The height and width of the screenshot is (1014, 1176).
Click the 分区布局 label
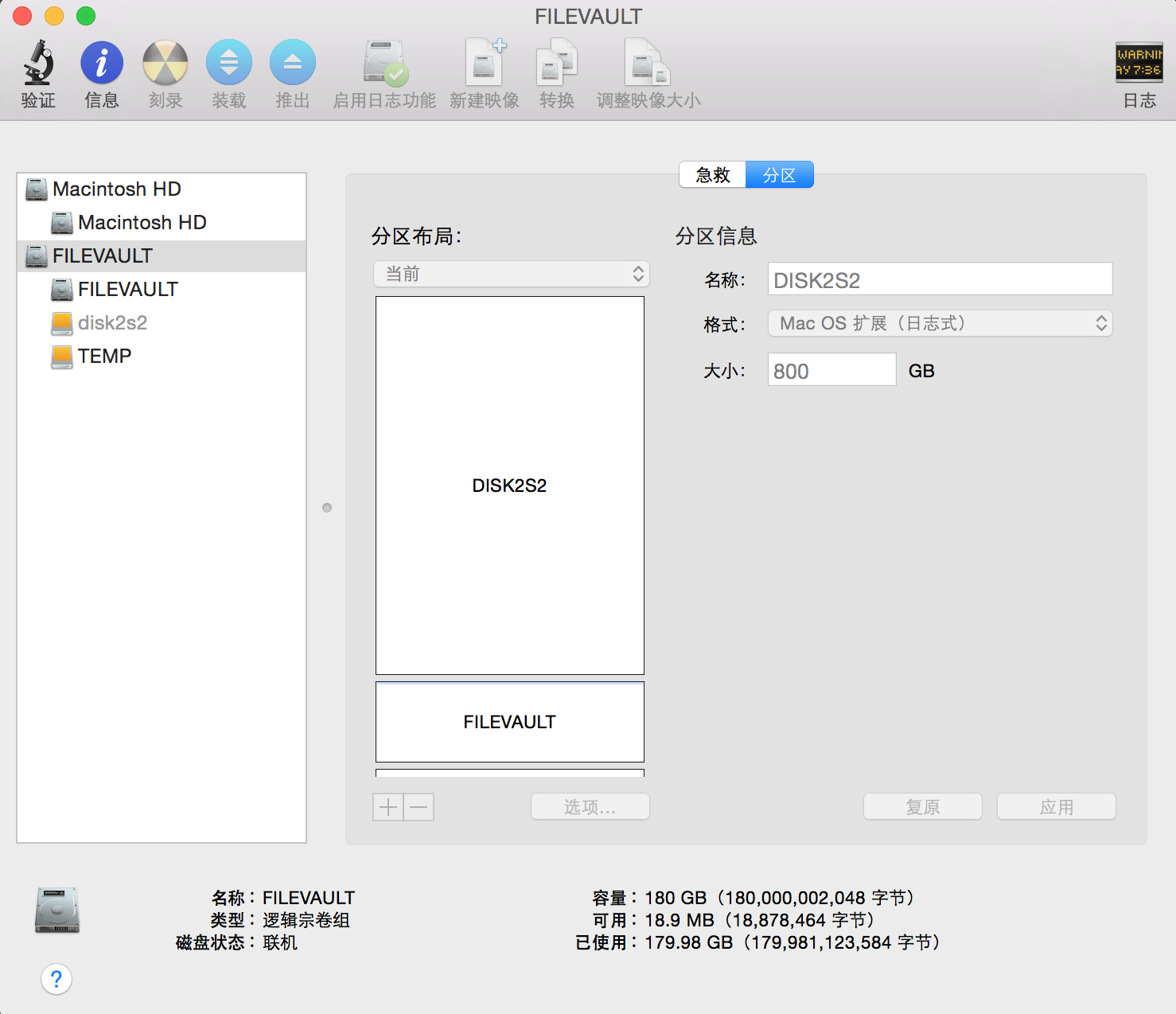click(416, 236)
